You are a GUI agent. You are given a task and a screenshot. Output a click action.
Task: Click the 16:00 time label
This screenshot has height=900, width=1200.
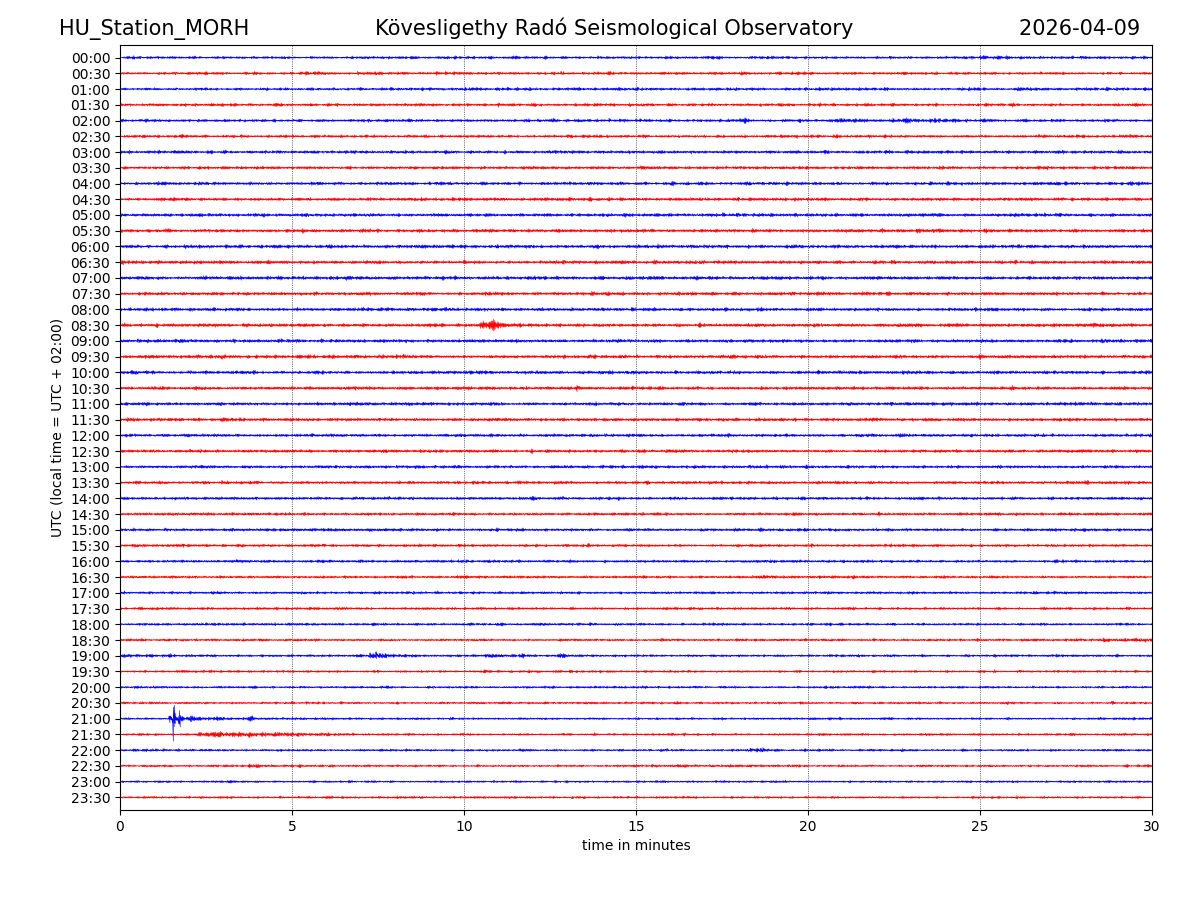[x=91, y=562]
